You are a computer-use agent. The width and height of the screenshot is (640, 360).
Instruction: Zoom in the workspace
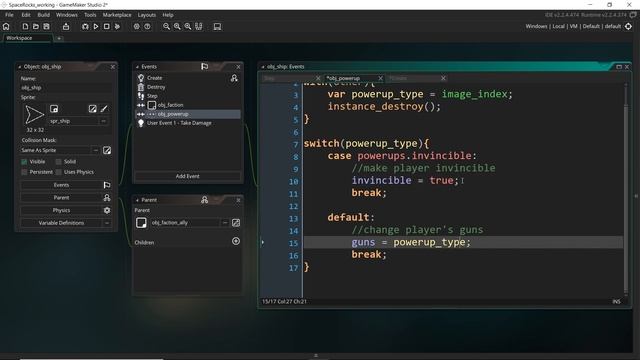[x=188, y=27]
